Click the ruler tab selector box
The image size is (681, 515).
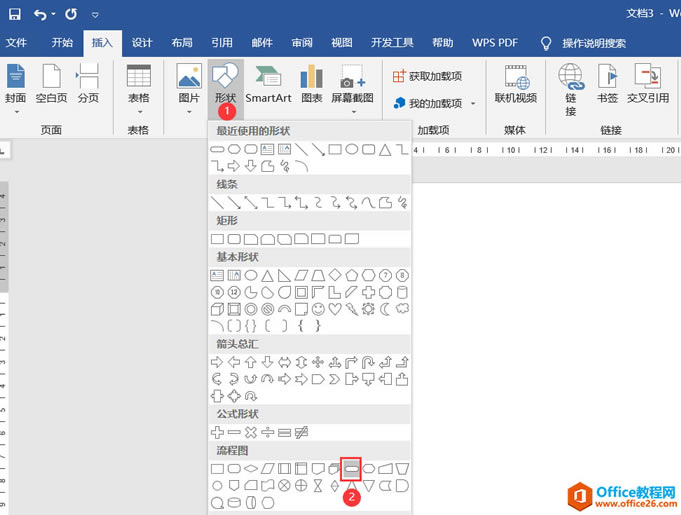coord(4,151)
